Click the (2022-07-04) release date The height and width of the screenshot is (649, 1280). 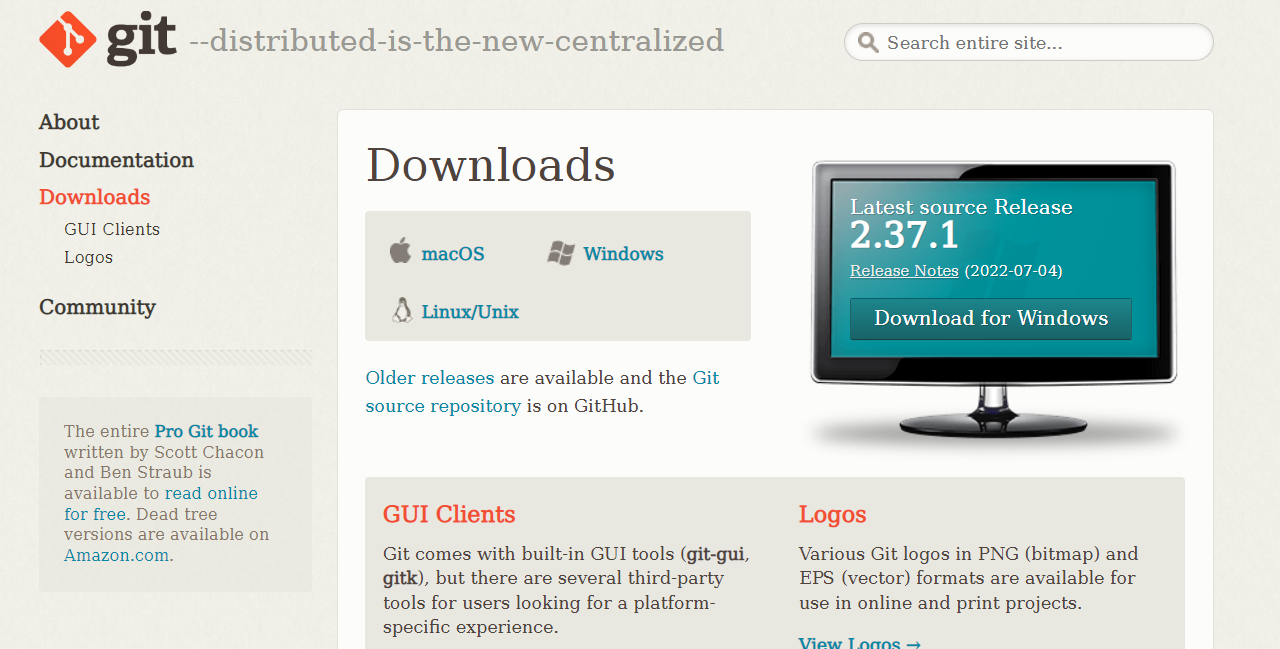click(x=1013, y=271)
